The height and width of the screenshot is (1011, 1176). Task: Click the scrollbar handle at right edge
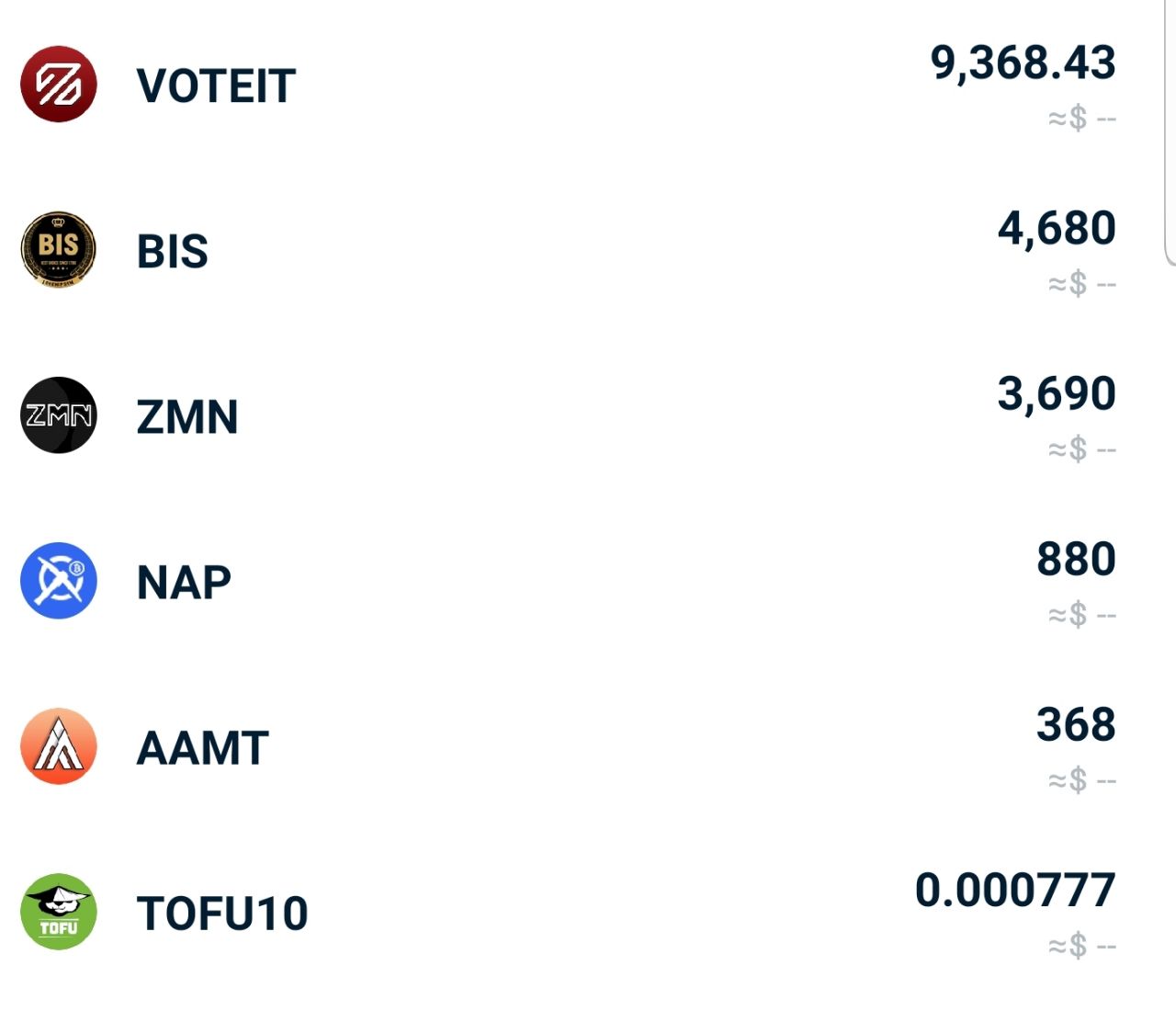click(x=1170, y=133)
